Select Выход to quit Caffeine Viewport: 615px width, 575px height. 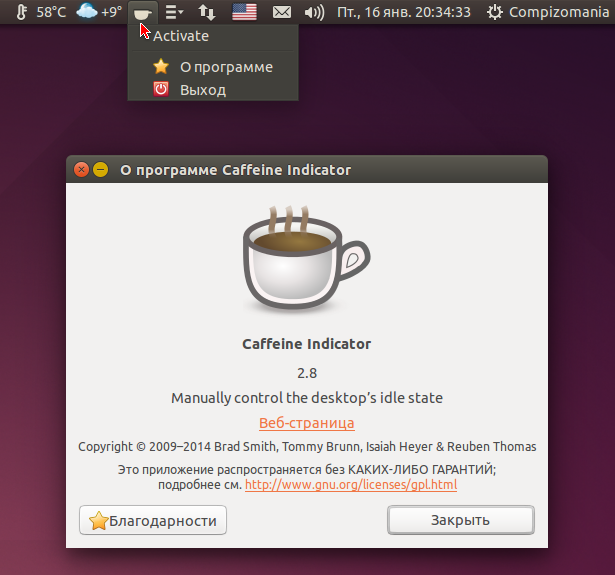(x=213, y=90)
